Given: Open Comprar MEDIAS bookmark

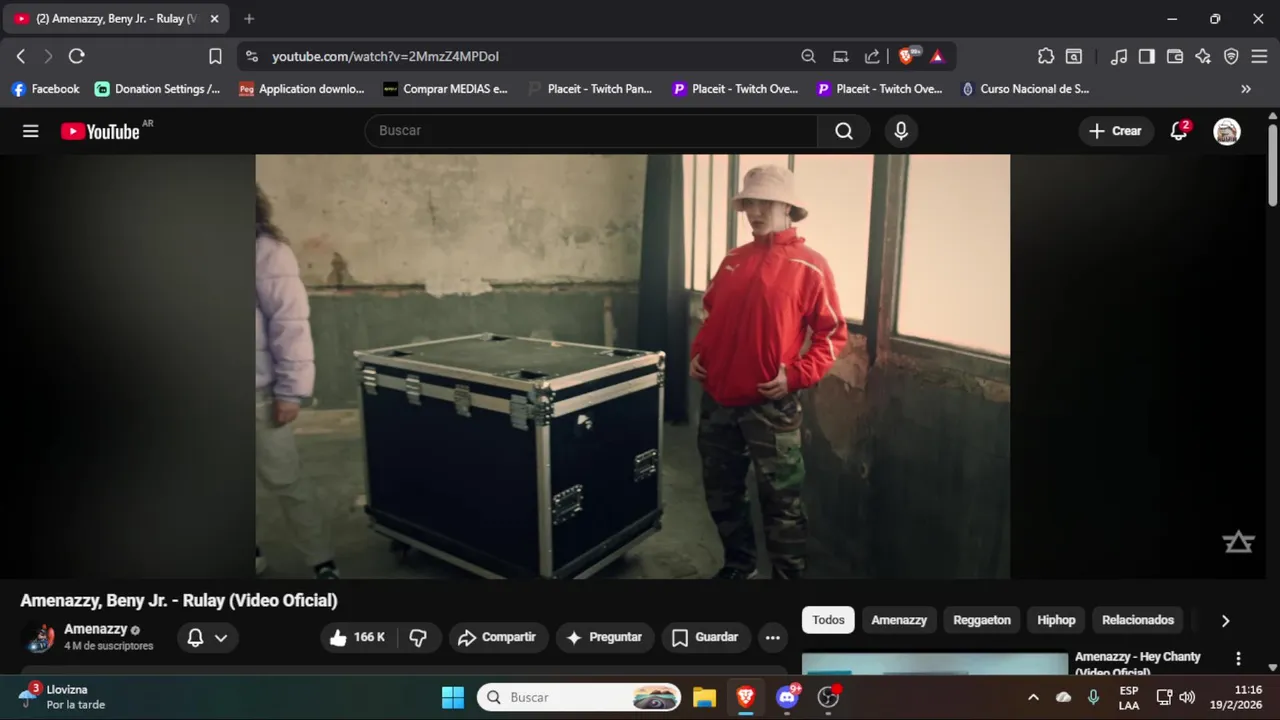Looking at the screenshot, I should (446, 89).
